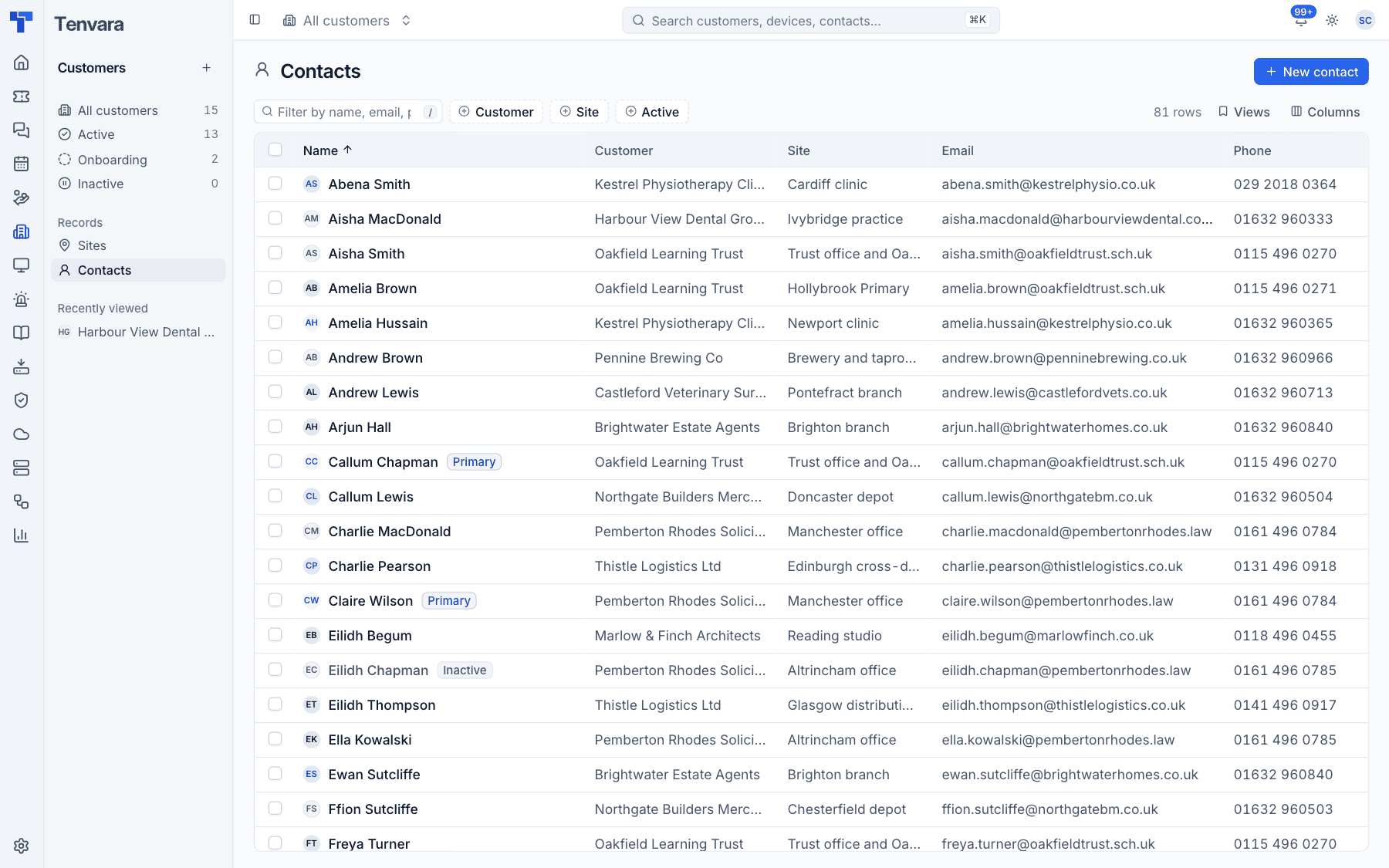Open the home icon in left rail
Viewport: 1389px width, 868px height.
coord(22,62)
